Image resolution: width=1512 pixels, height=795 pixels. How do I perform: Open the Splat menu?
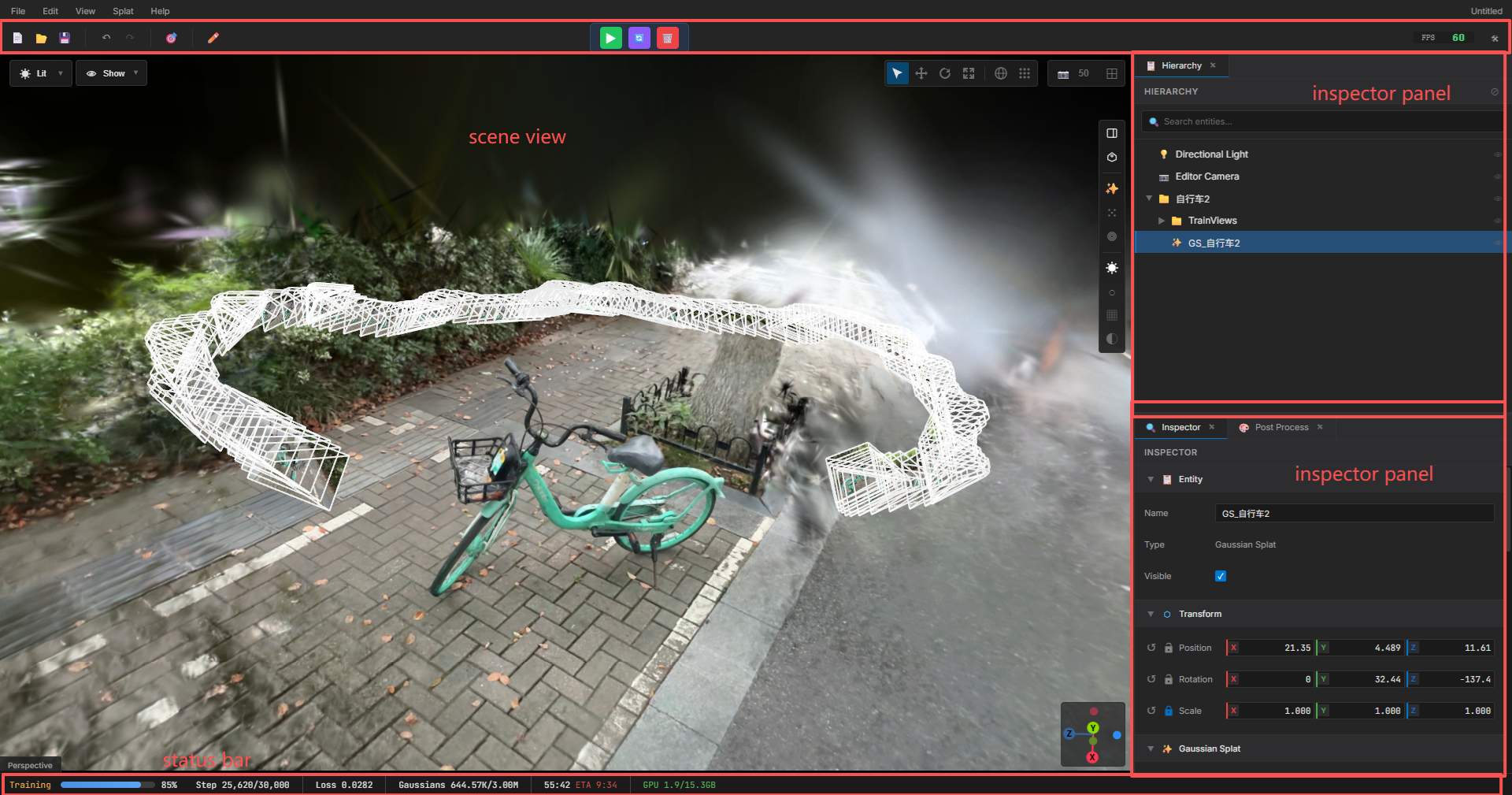click(x=122, y=11)
